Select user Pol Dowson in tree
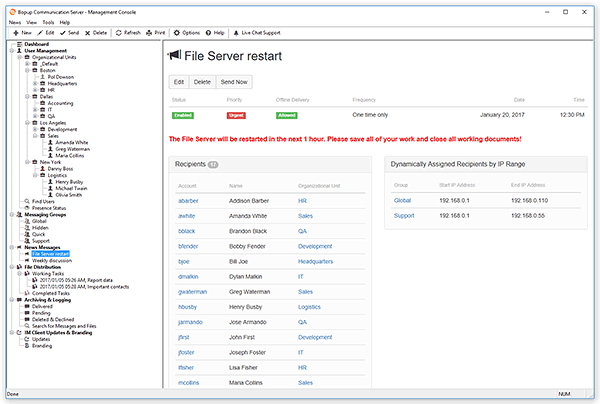The width and height of the screenshot is (600, 404). click(x=60, y=77)
